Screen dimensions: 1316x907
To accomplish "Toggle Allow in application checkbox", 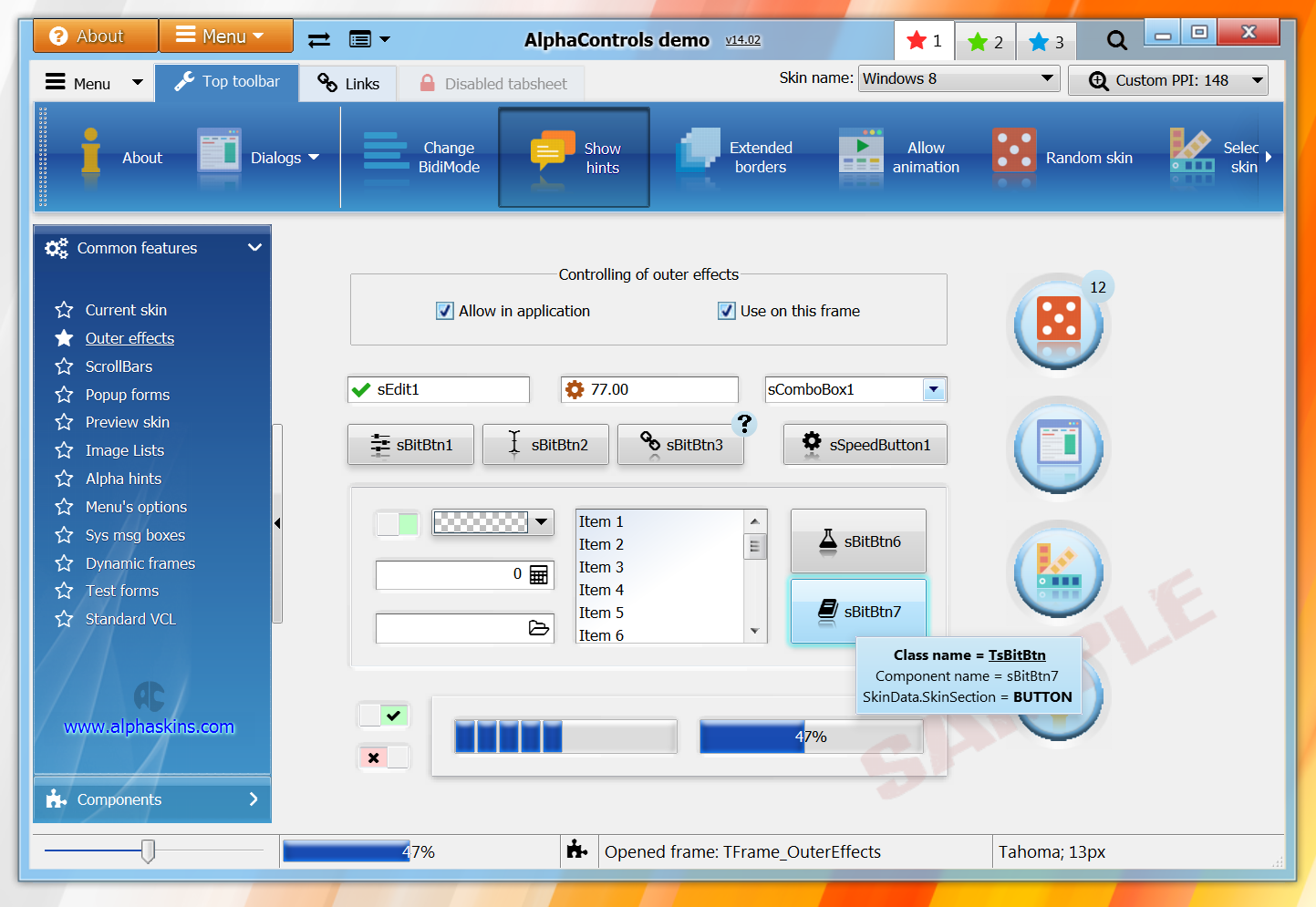I will pos(445,311).
